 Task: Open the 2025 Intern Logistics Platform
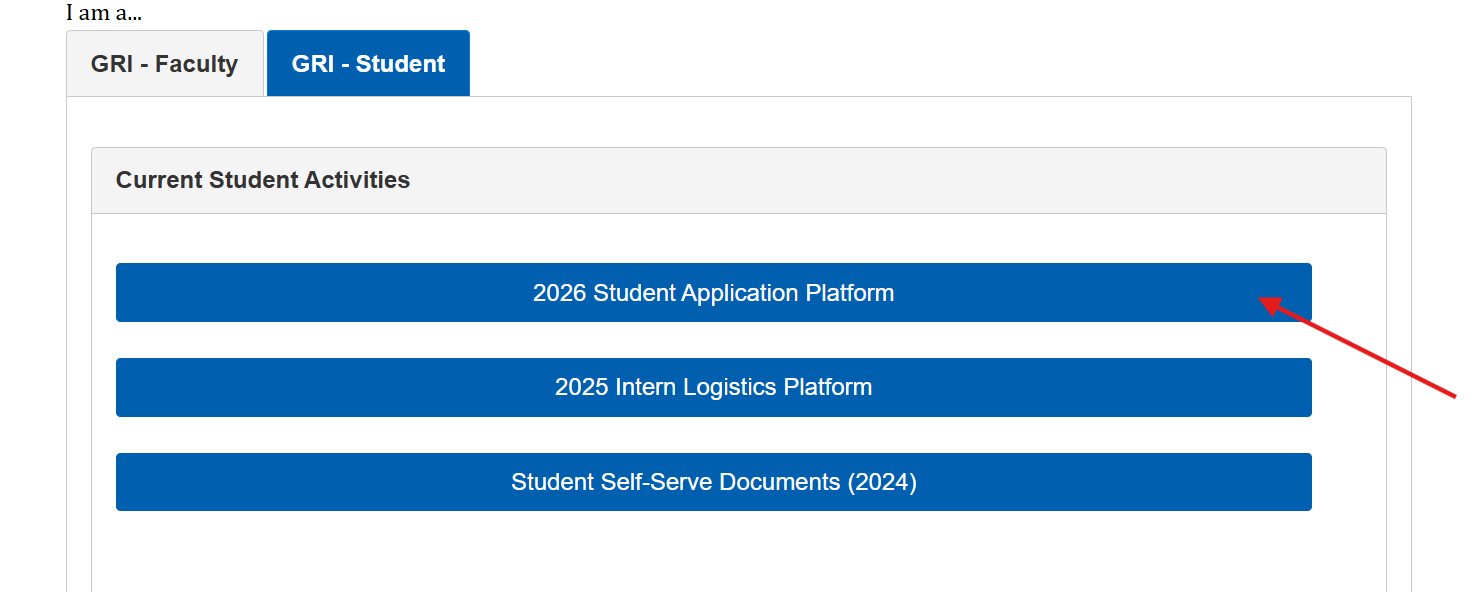713,387
